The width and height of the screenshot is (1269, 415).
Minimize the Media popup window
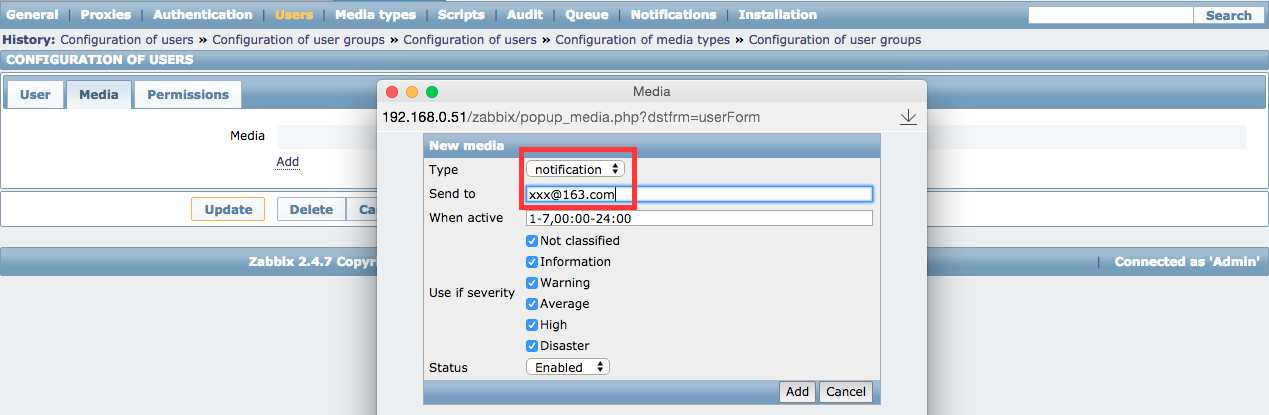(x=412, y=92)
